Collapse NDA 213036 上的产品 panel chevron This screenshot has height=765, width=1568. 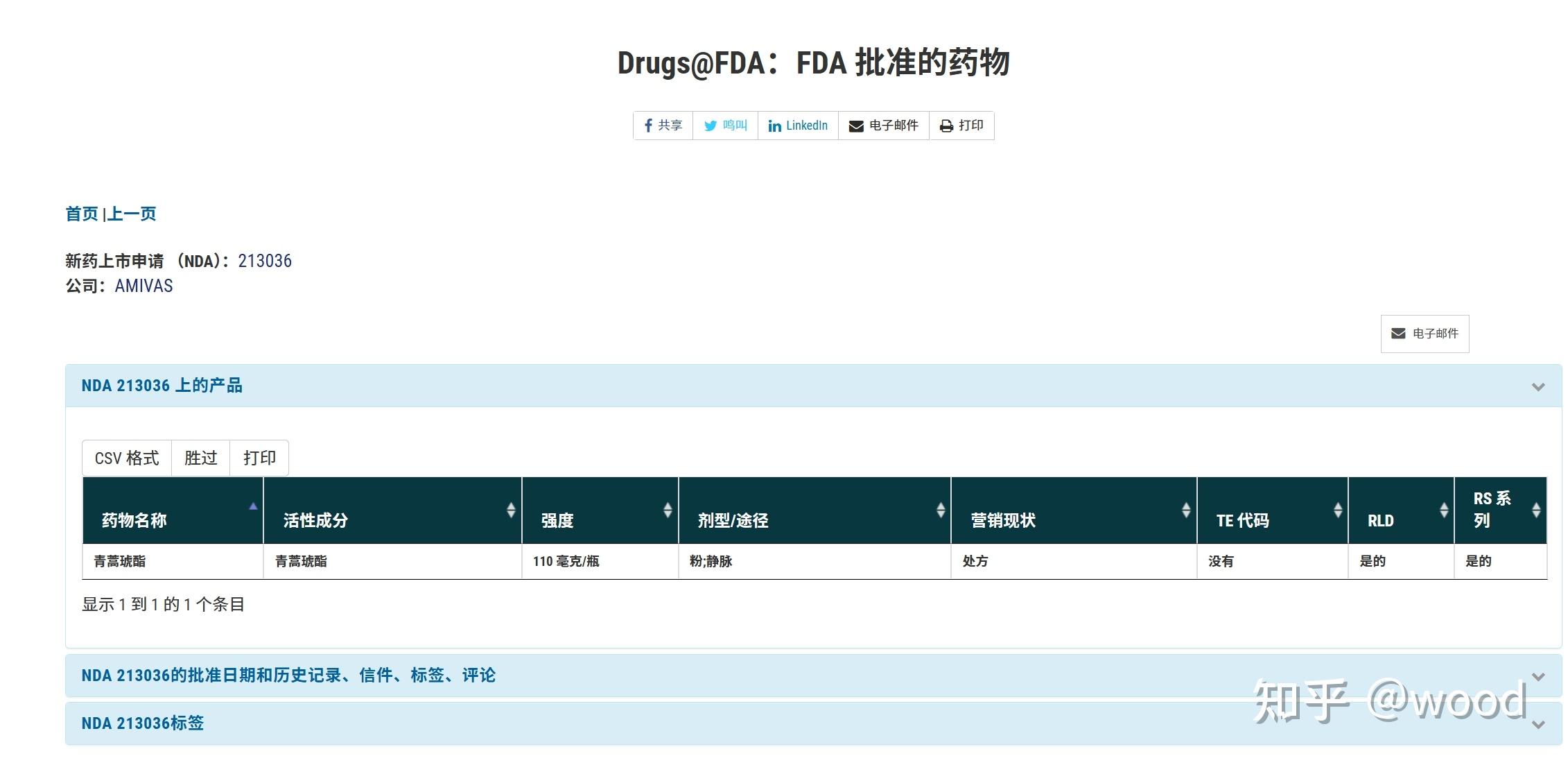(x=1538, y=386)
